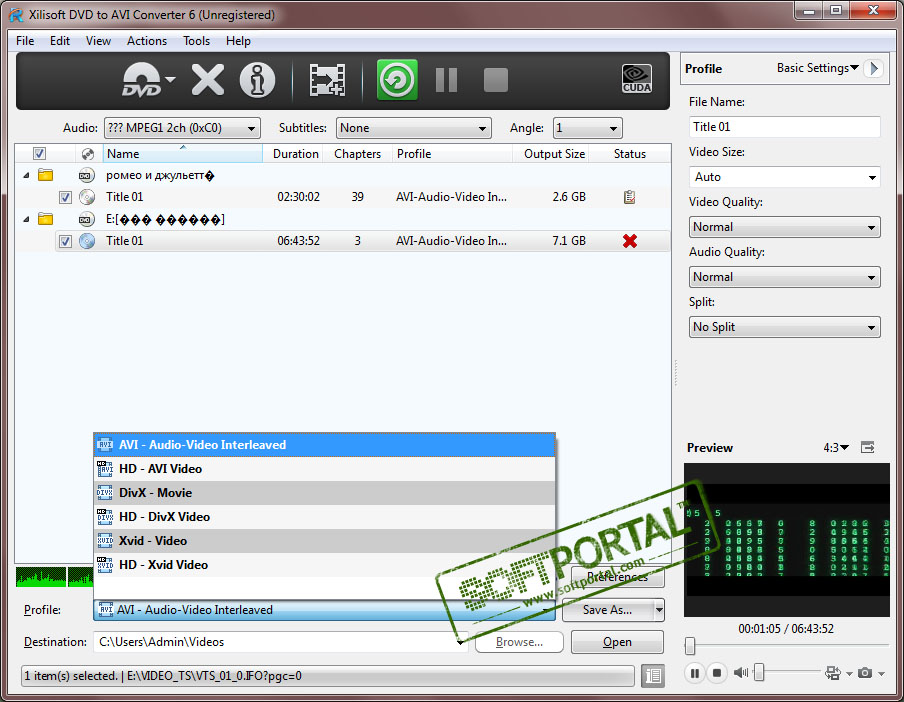Select the Xvid - Video profile

click(324, 541)
